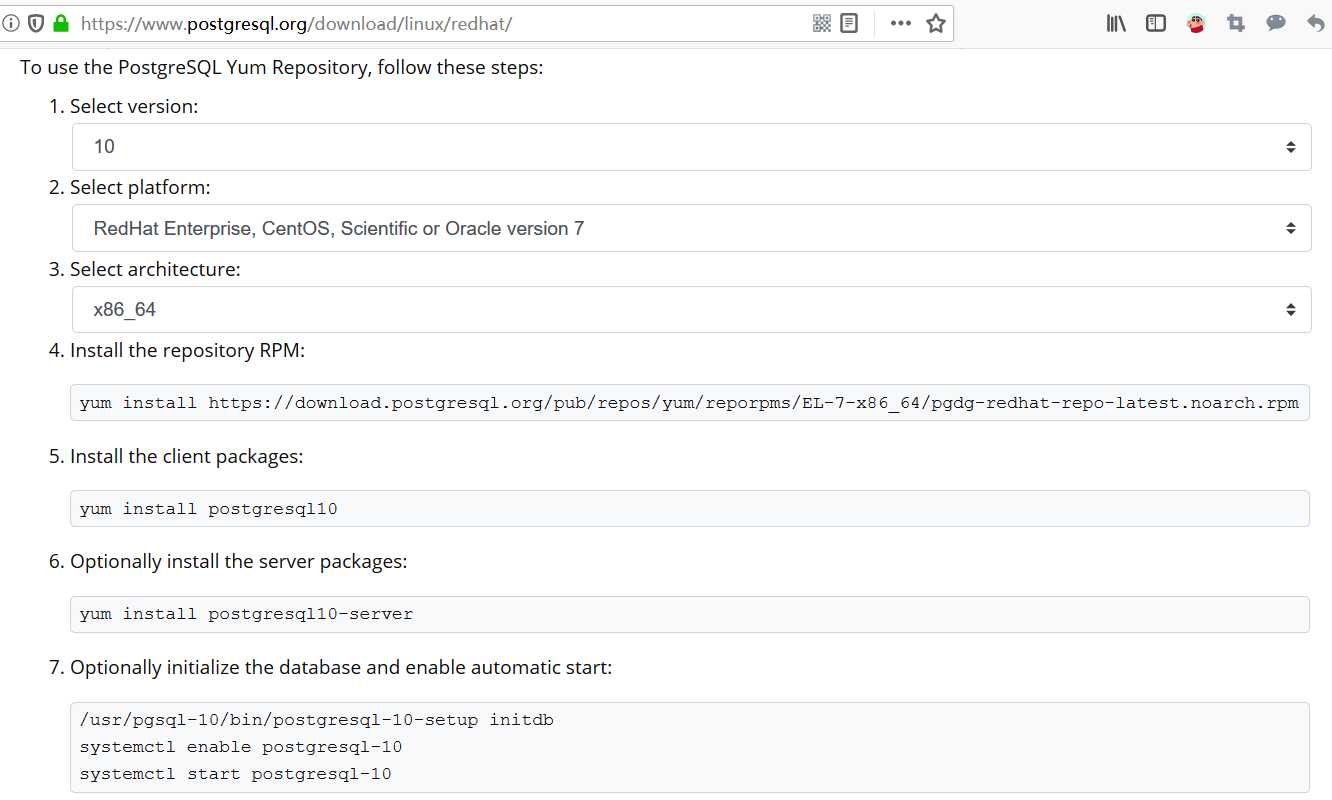Screen dimensions: 1332x800
Task: Click the red cartoon face extension icon
Action: coord(1196,23)
